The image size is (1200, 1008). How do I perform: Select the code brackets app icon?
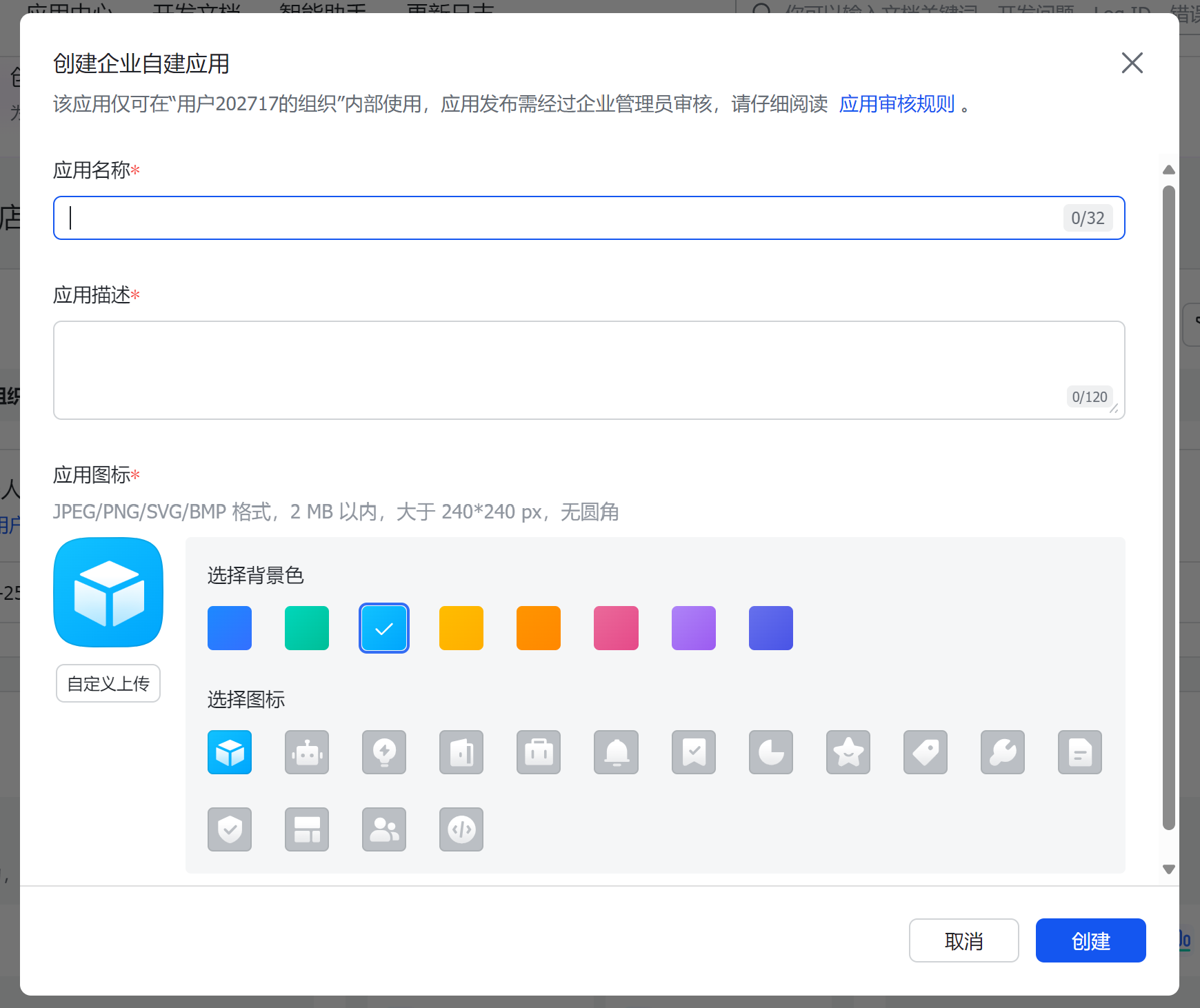click(461, 829)
